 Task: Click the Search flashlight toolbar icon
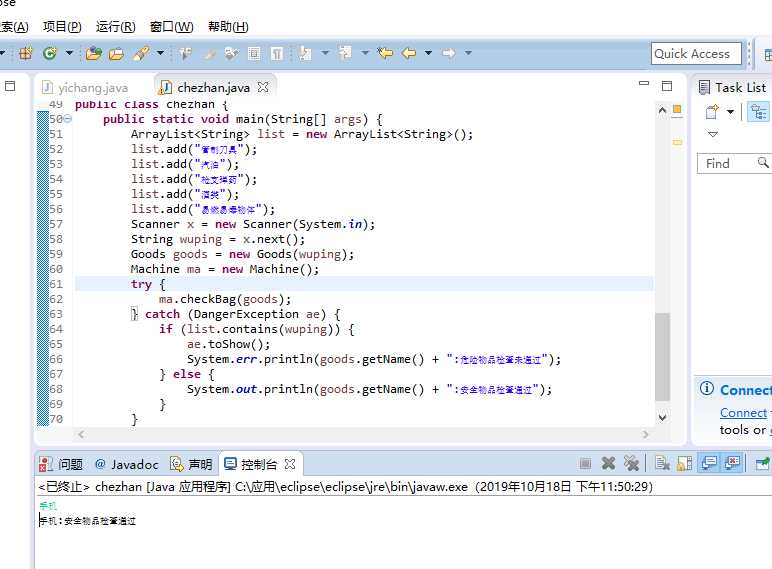[x=142, y=53]
